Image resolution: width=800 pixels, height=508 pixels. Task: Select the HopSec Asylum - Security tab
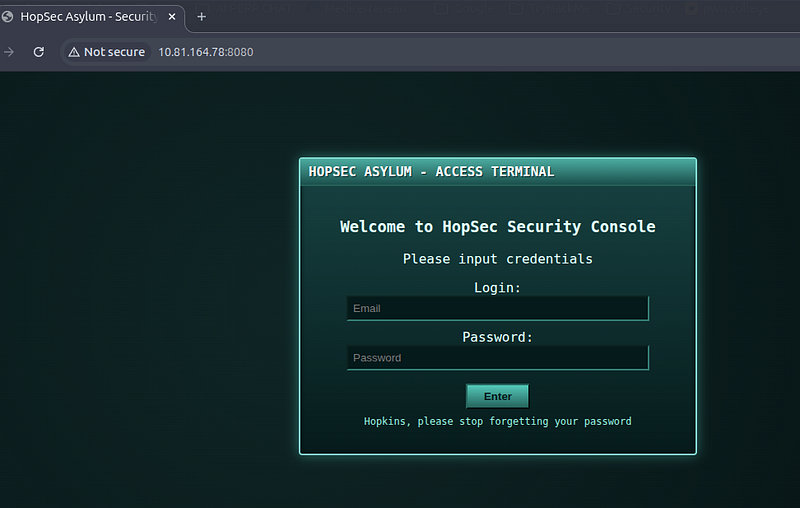92,17
